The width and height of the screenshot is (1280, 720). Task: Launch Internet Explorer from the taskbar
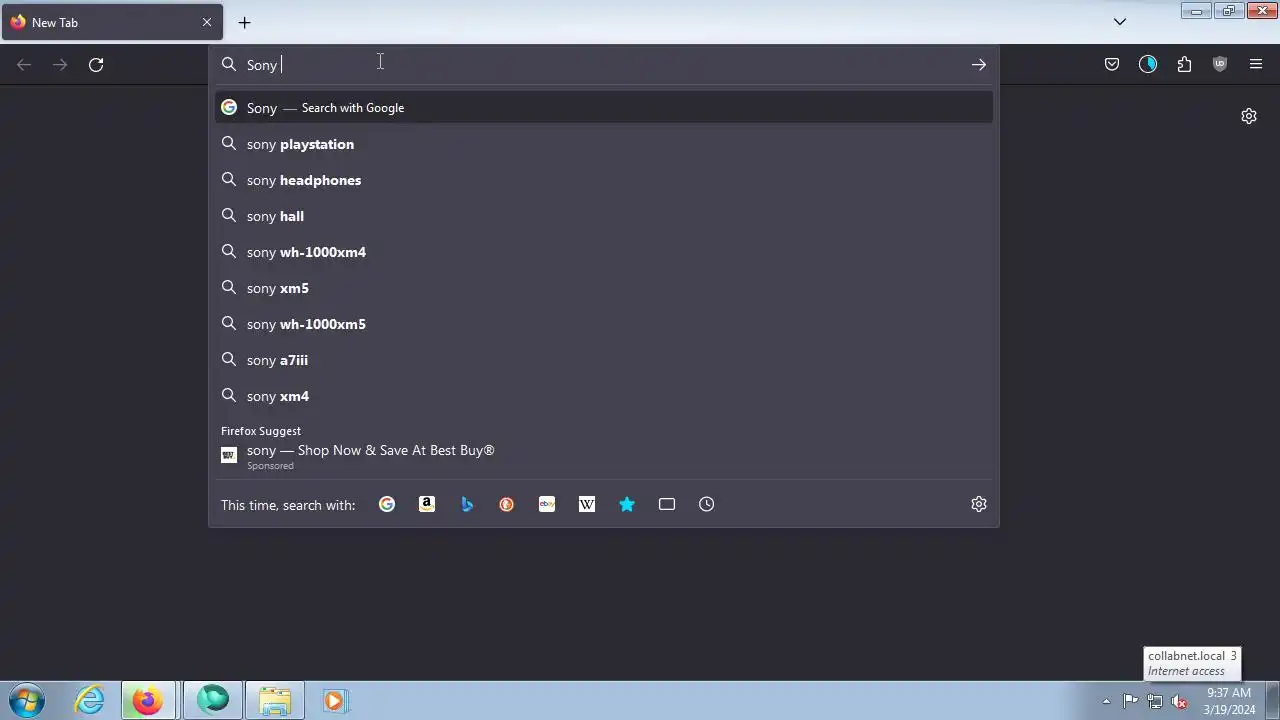coord(90,700)
